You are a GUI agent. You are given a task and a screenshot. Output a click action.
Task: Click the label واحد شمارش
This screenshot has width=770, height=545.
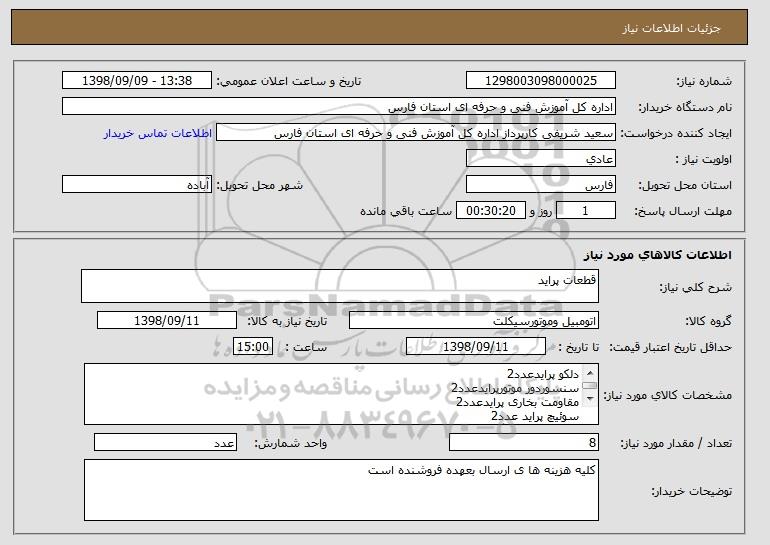click(291, 443)
